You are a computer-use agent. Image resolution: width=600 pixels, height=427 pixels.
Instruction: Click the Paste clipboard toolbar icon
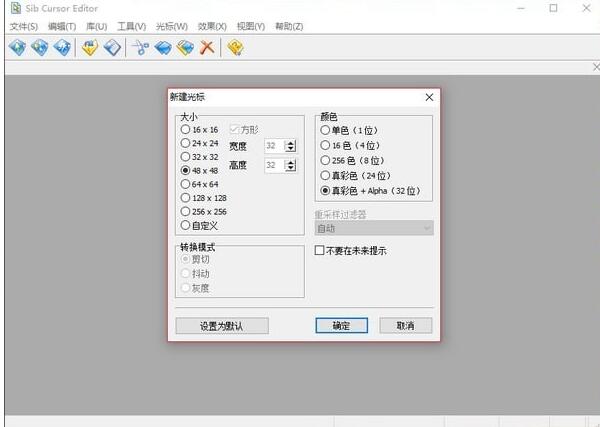(186, 48)
